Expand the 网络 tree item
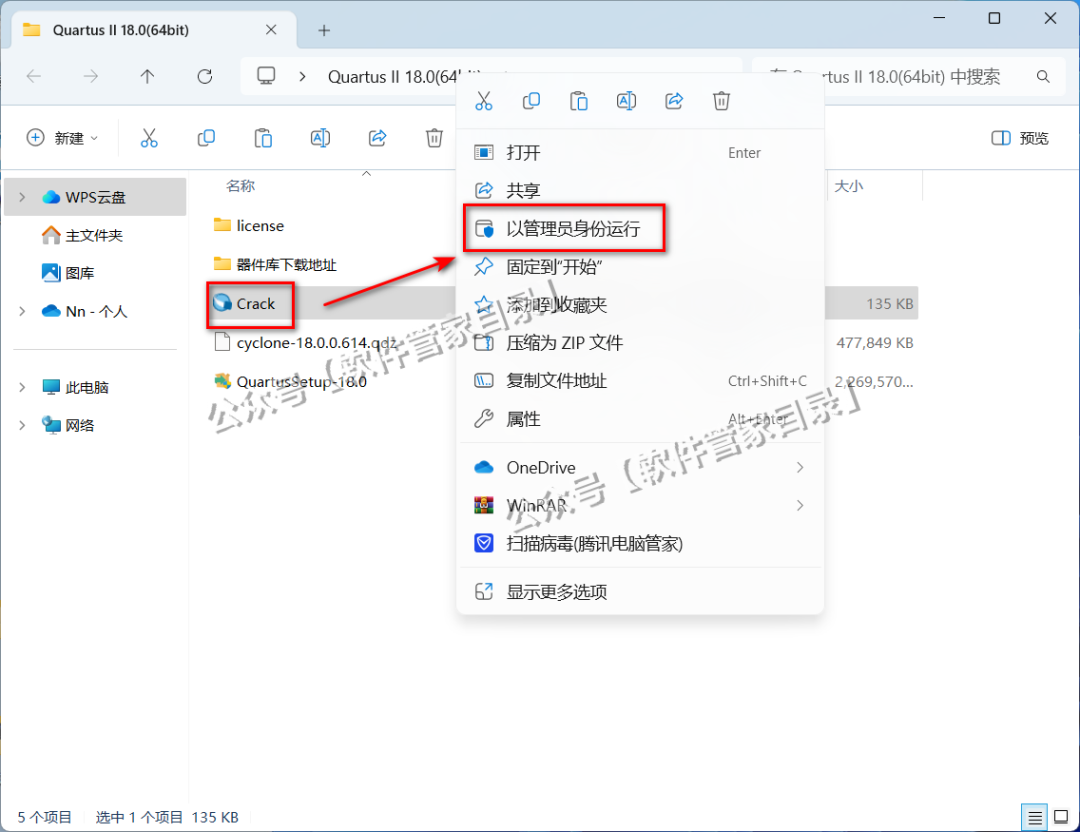1080x832 pixels. click(x=22, y=425)
